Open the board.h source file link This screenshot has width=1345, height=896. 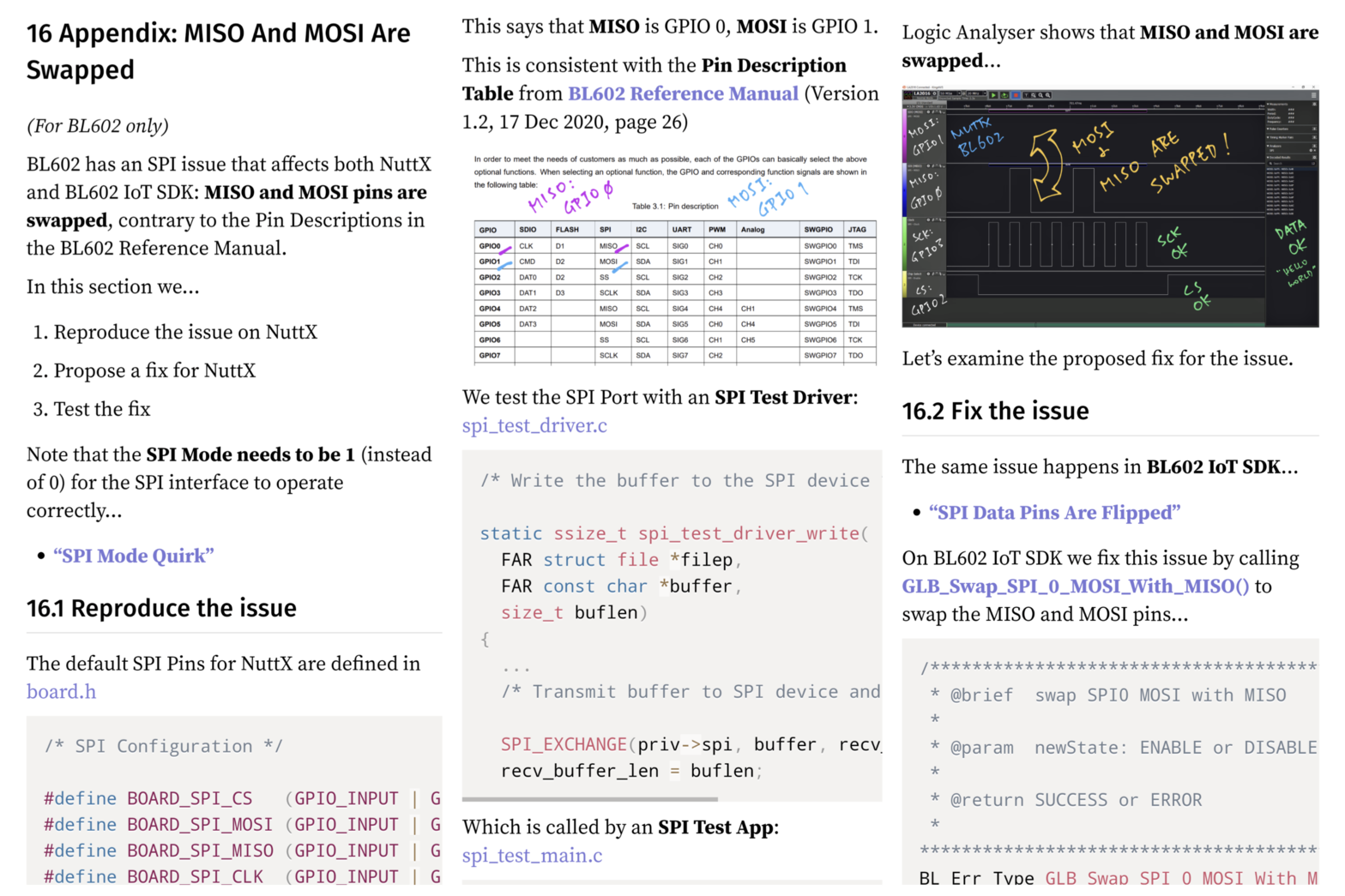click(61, 692)
